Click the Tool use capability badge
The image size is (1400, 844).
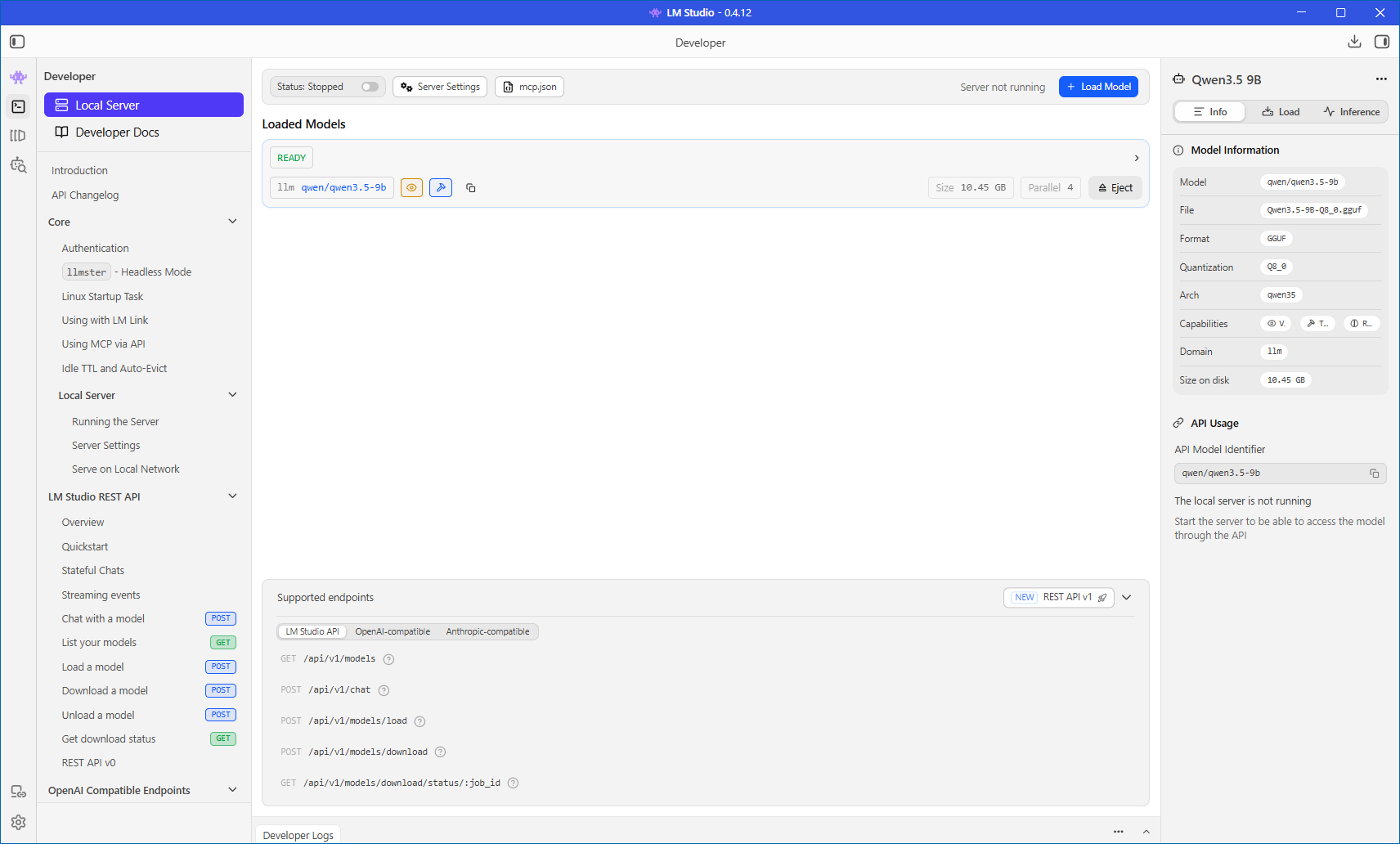click(x=1317, y=324)
